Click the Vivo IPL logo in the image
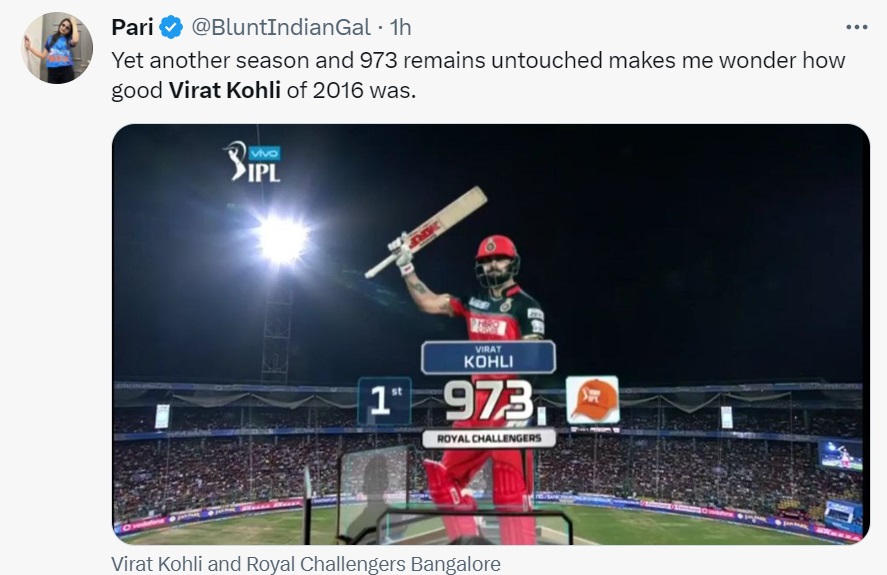The height and width of the screenshot is (575, 887). pos(252,162)
